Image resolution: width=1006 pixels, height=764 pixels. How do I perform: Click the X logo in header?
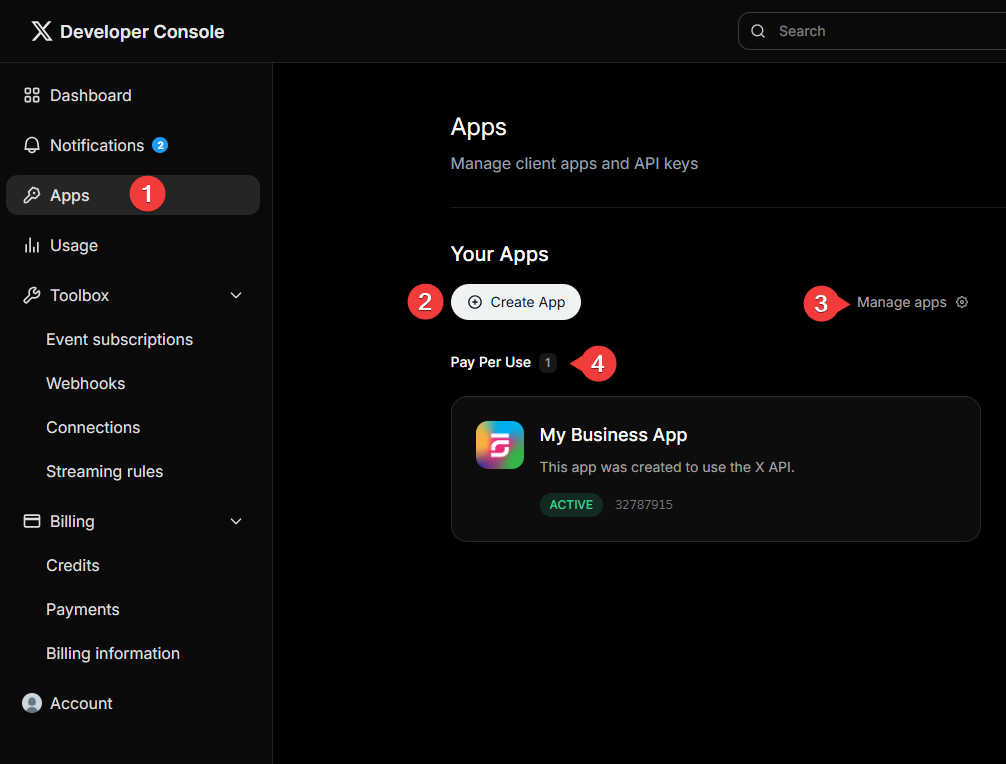click(x=41, y=31)
